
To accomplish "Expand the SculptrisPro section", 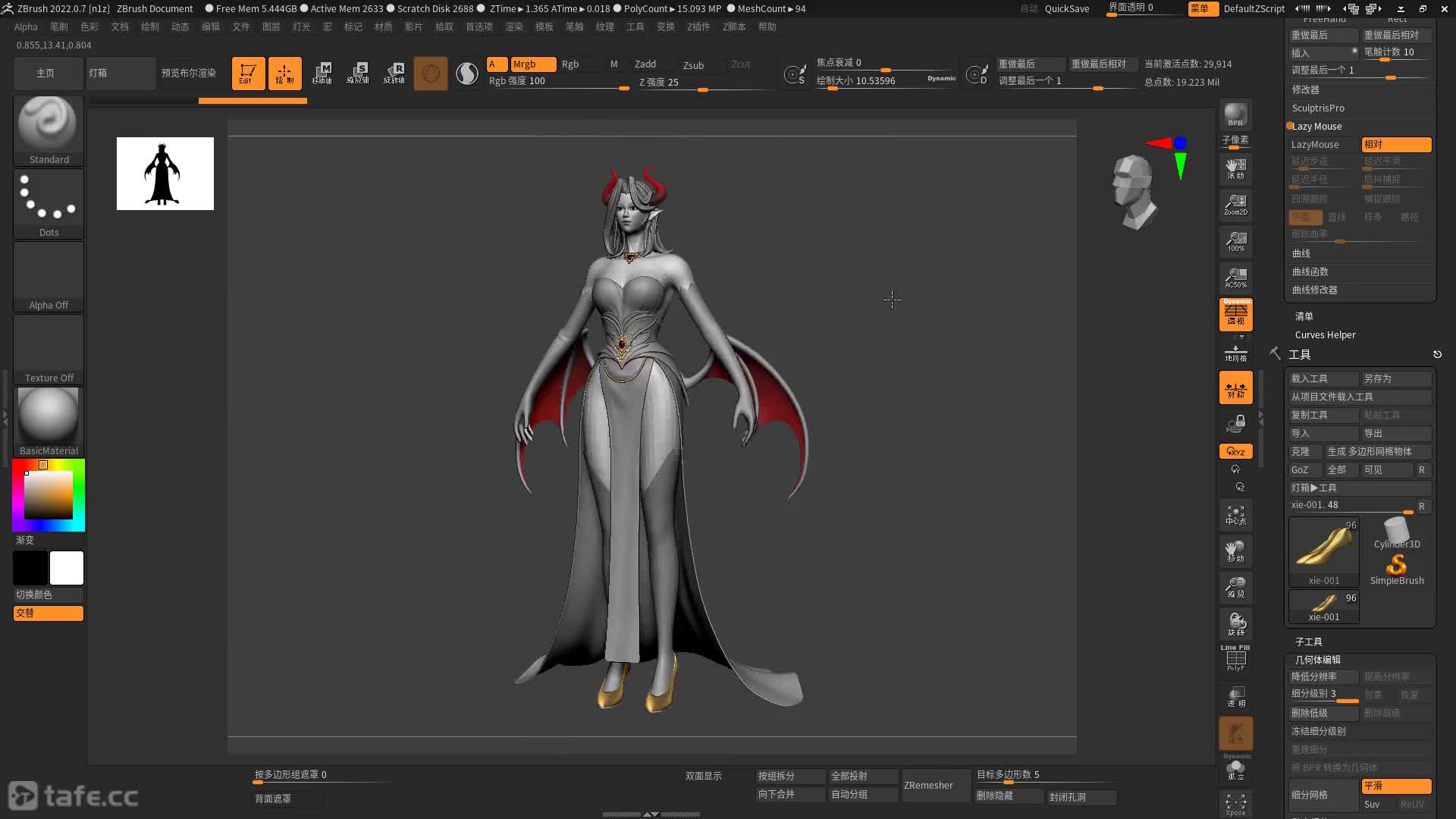I will point(1318,108).
